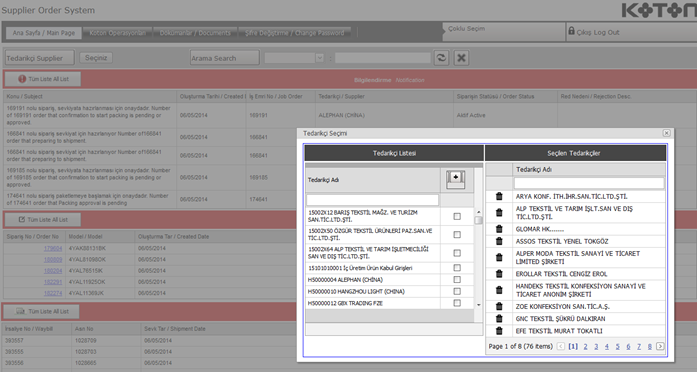697x372 pixels.
Task: Remove ARYA KONF. from selected suppliers
Action: (499, 196)
